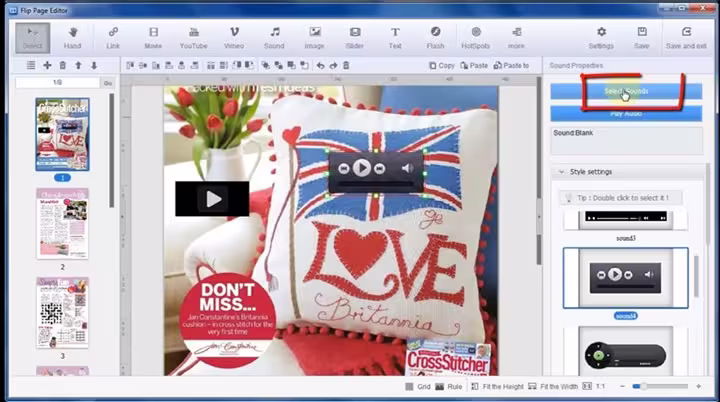Fit the page to Width
The width and height of the screenshot is (720, 402).
(553, 387)
